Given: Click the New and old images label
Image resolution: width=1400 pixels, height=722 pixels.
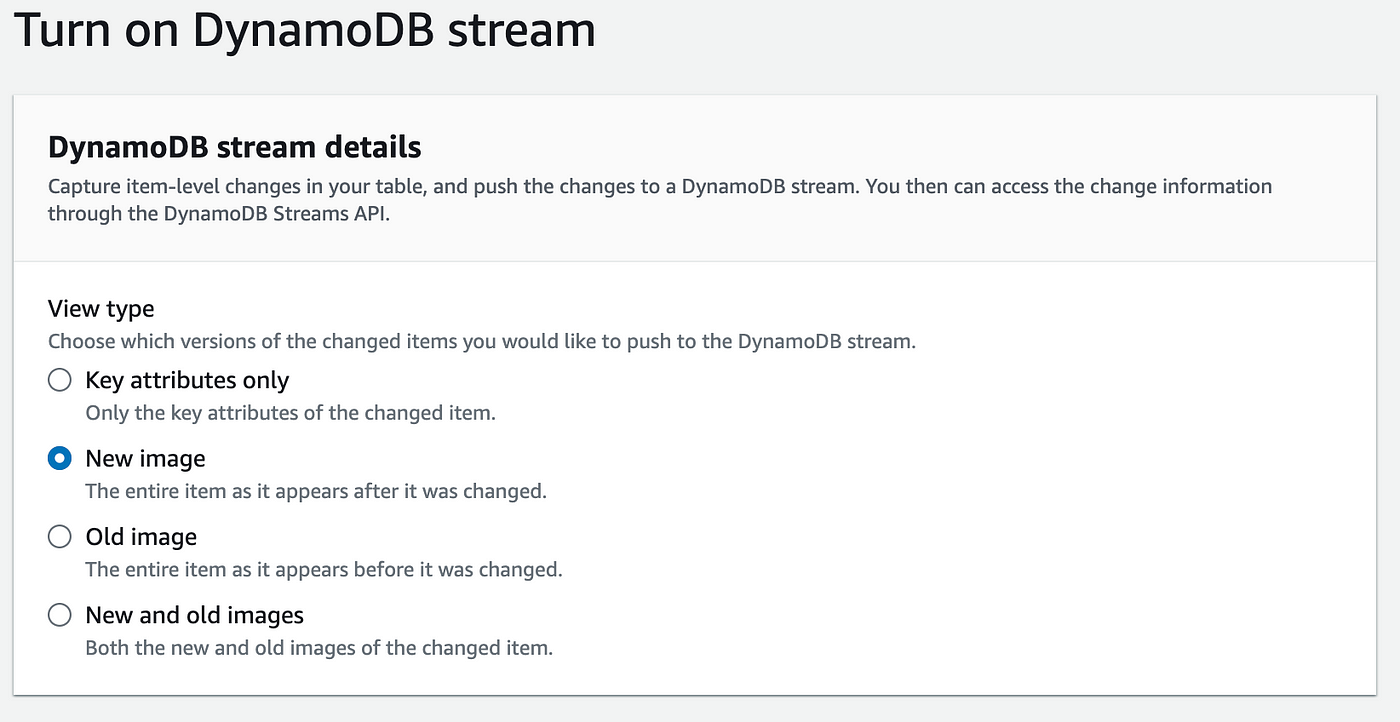Looking at the screenshot, I should click(x=194, y=614).
